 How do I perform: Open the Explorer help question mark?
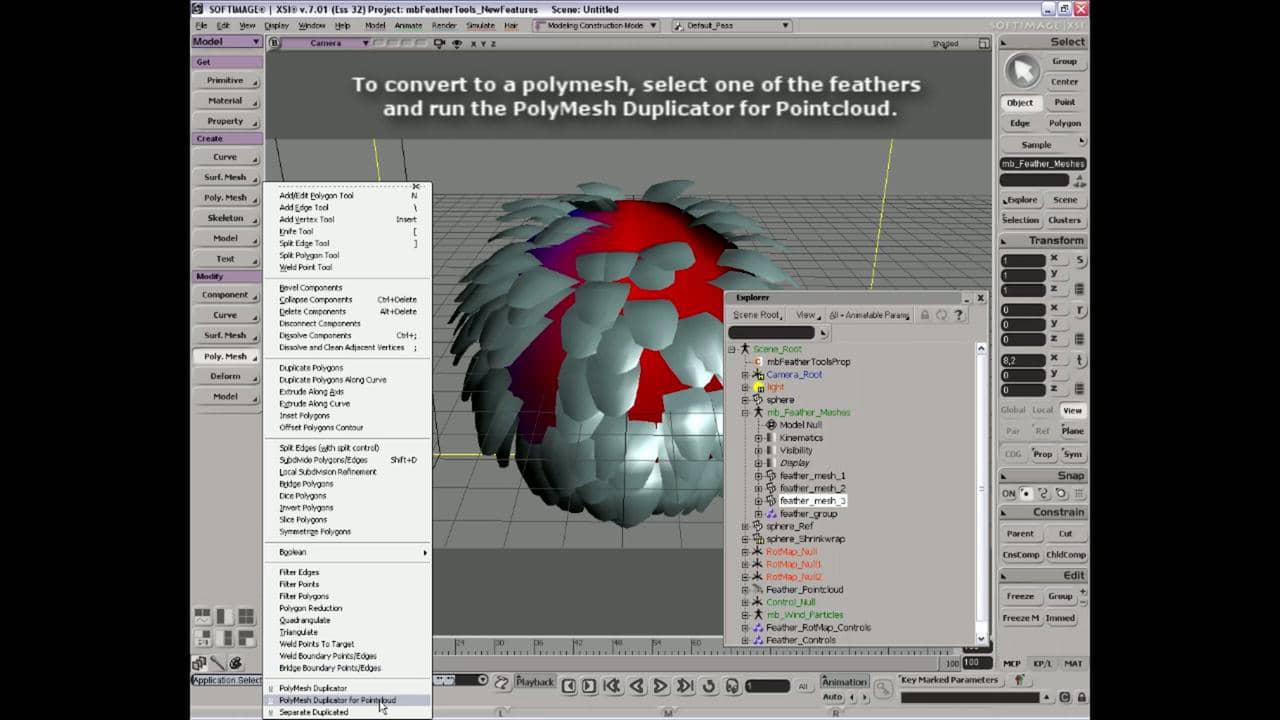(x=958, y=315)
